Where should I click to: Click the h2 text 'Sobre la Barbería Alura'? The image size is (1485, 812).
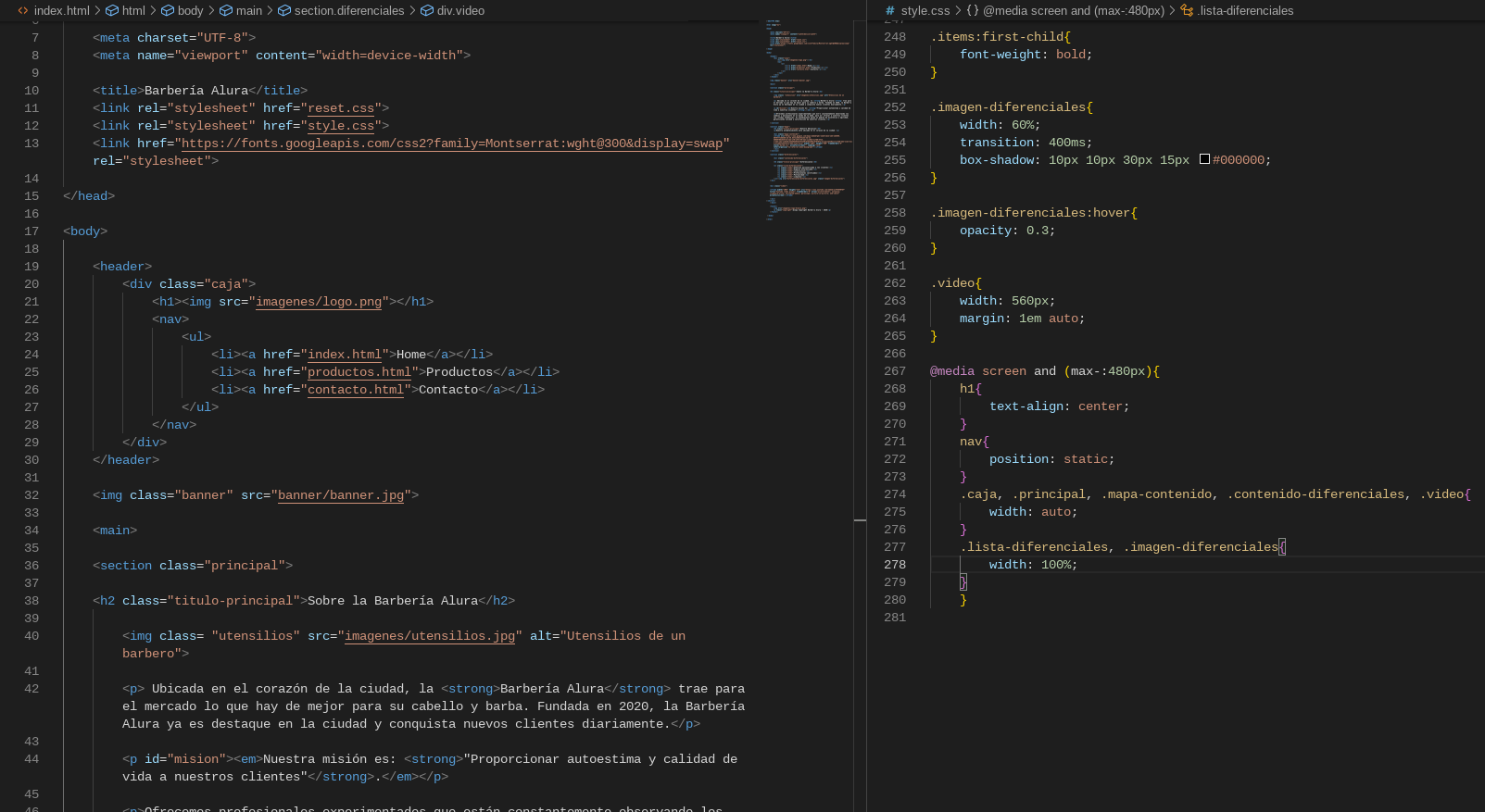point(393,601)
